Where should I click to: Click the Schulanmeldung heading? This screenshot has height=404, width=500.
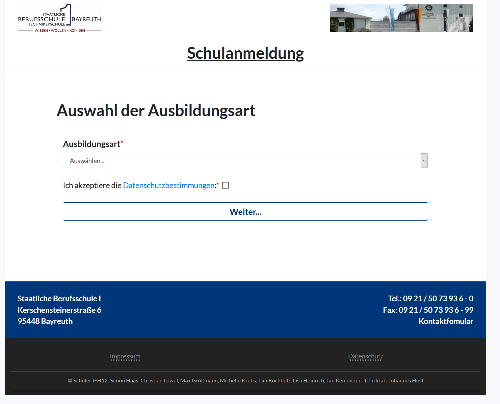click(245, 53)
